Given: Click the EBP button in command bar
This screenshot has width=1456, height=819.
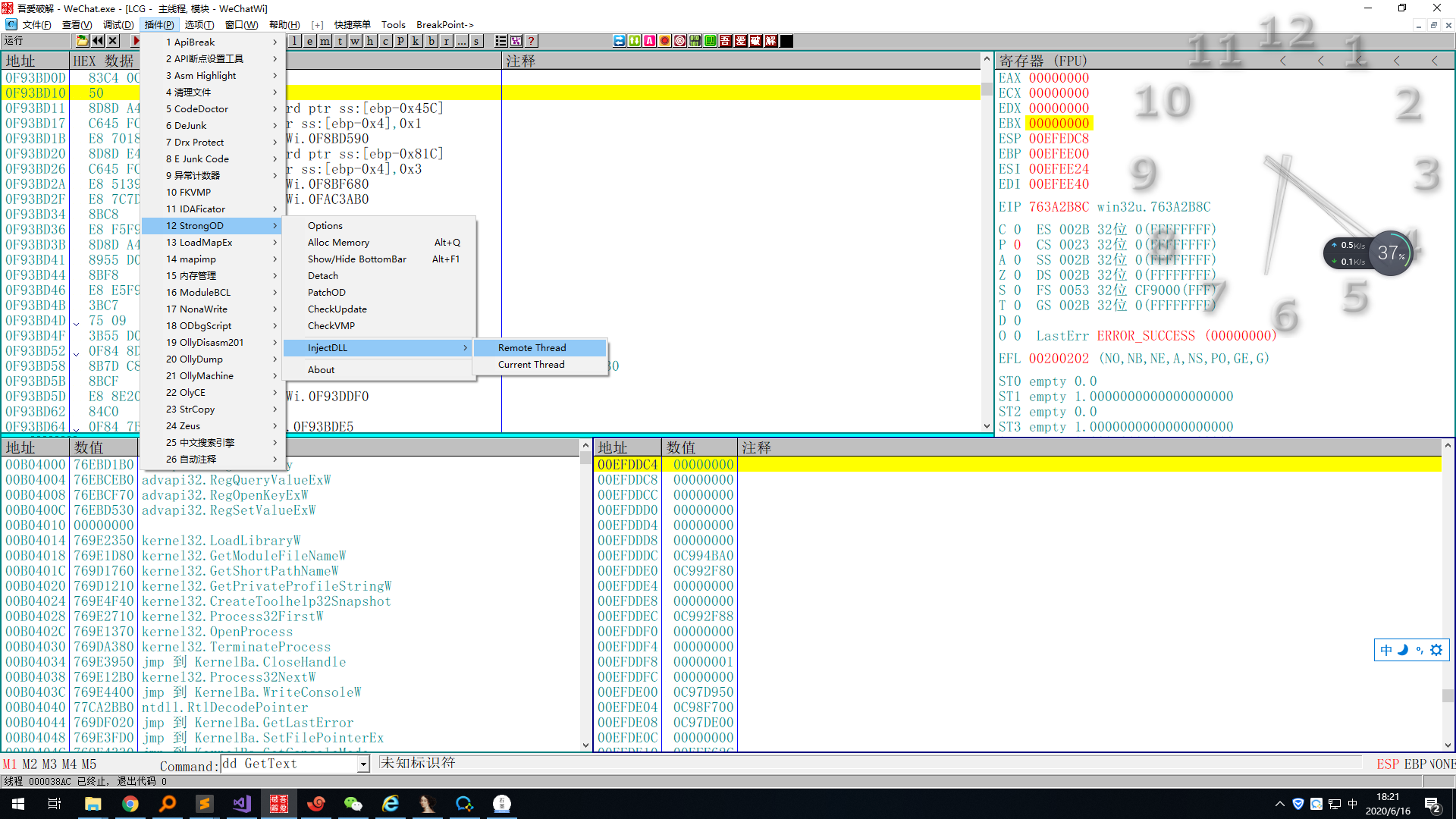Looking at the screenshot, I should [1416, 764].
